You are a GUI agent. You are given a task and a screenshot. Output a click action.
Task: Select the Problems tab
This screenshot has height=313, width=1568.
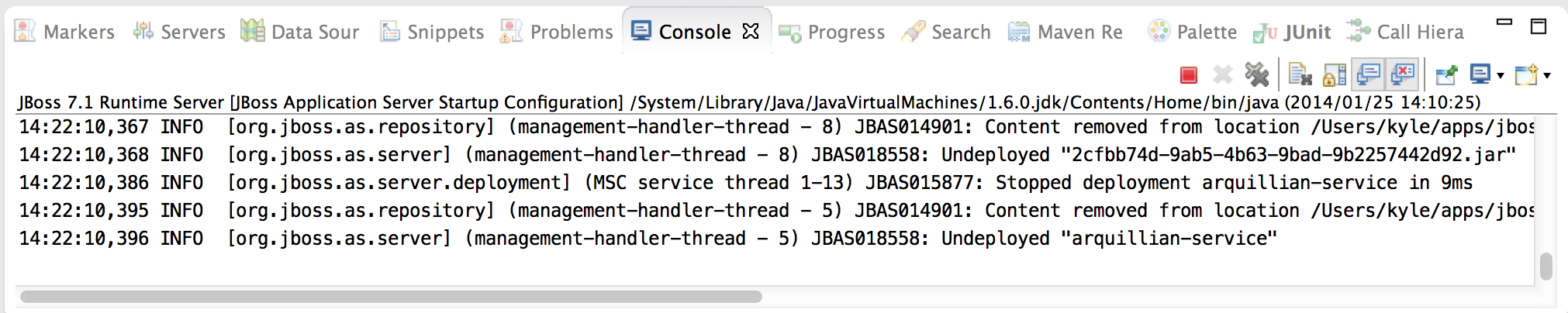[x=557, y=32]
